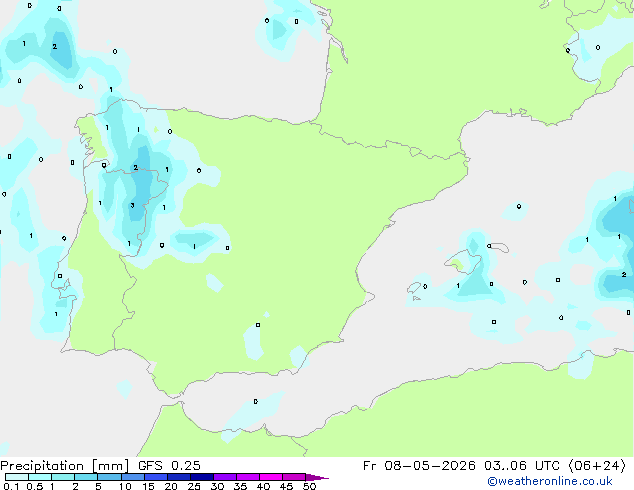Click the '50' legend scale label

coord(309,486)
